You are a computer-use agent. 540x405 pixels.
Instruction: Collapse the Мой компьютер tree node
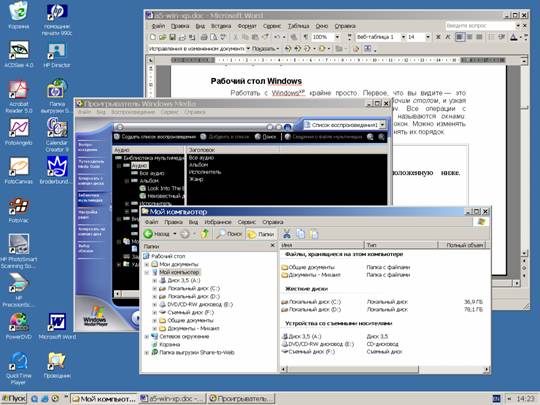(x=147, y=272)
